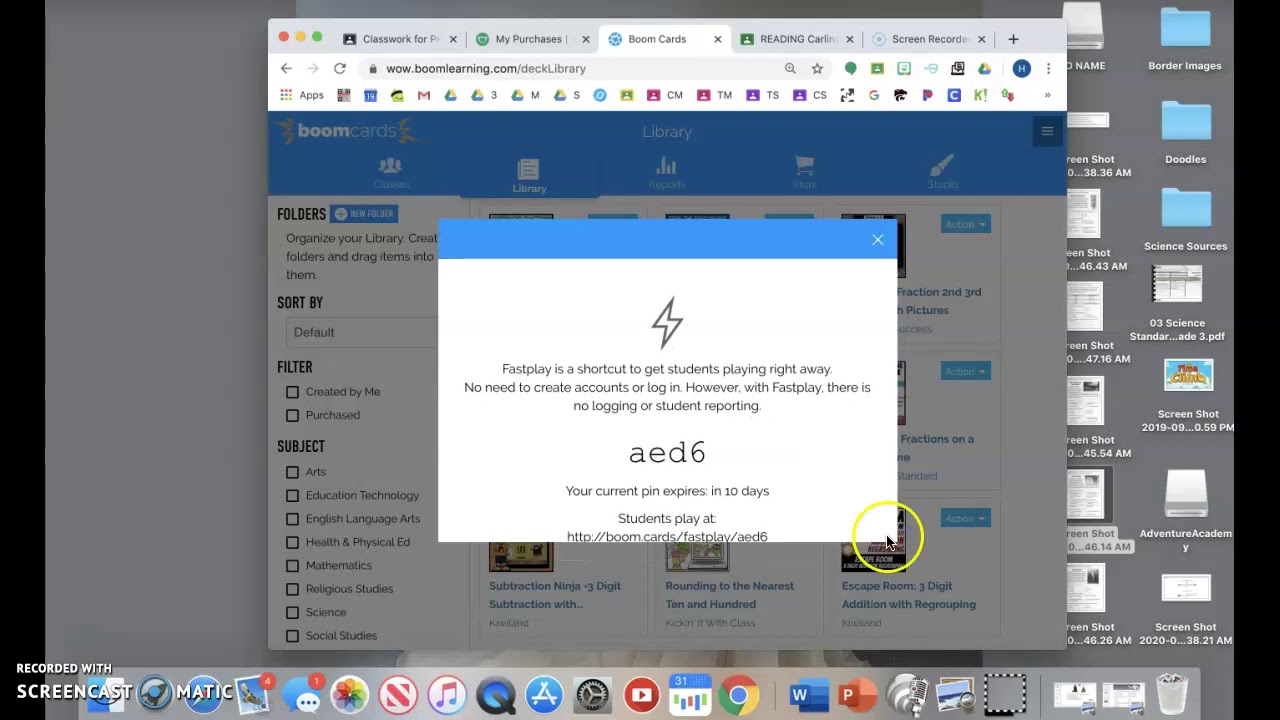Close the Fastplay dialog with the X
The width and height of the screenshot is (1280, 720).
click(877, 240)
